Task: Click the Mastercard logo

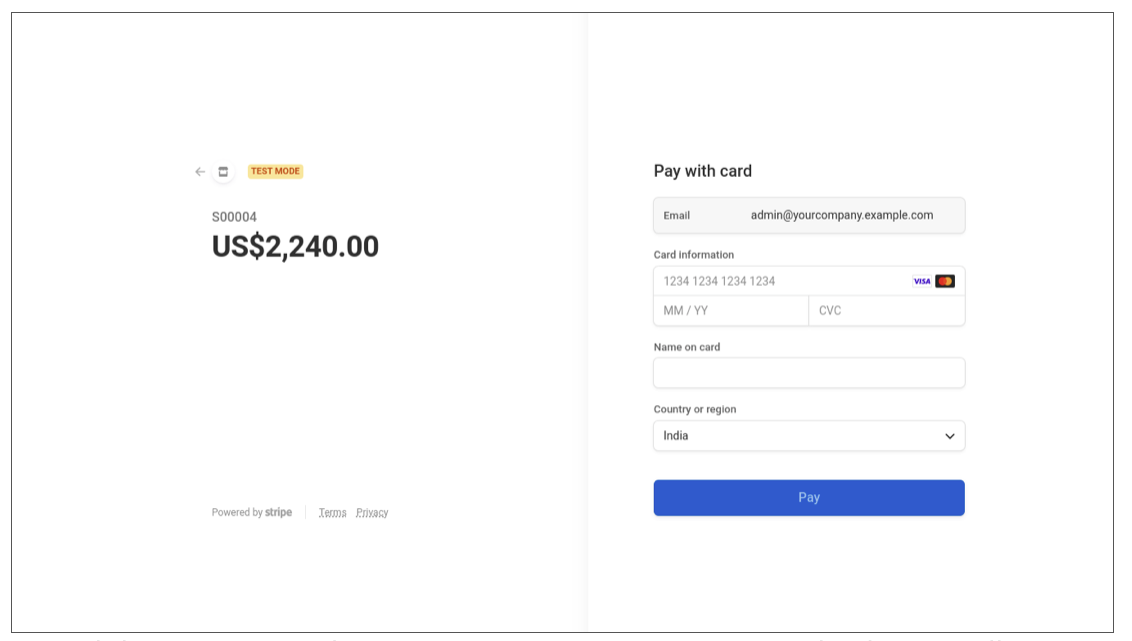Action: coord(945,281)
